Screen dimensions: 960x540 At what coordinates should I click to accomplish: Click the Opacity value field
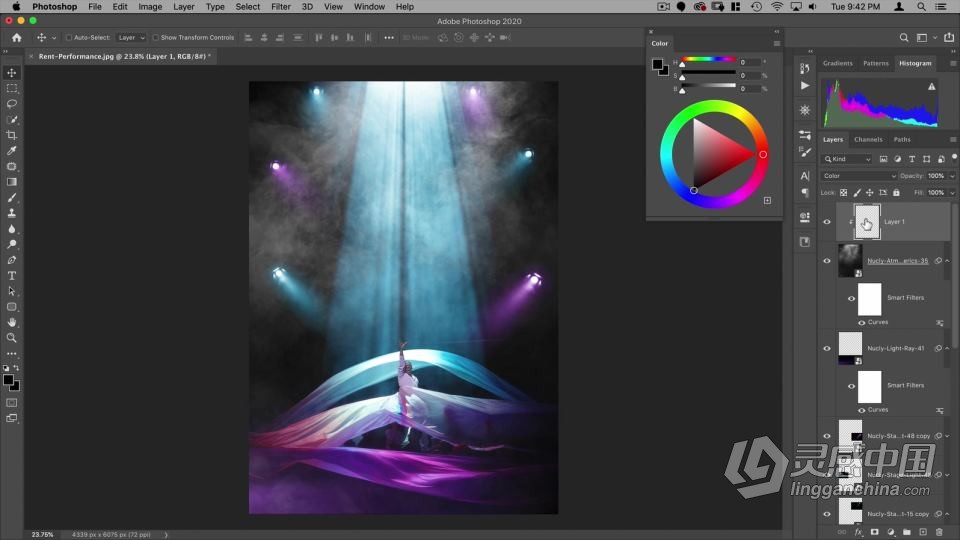936,176
